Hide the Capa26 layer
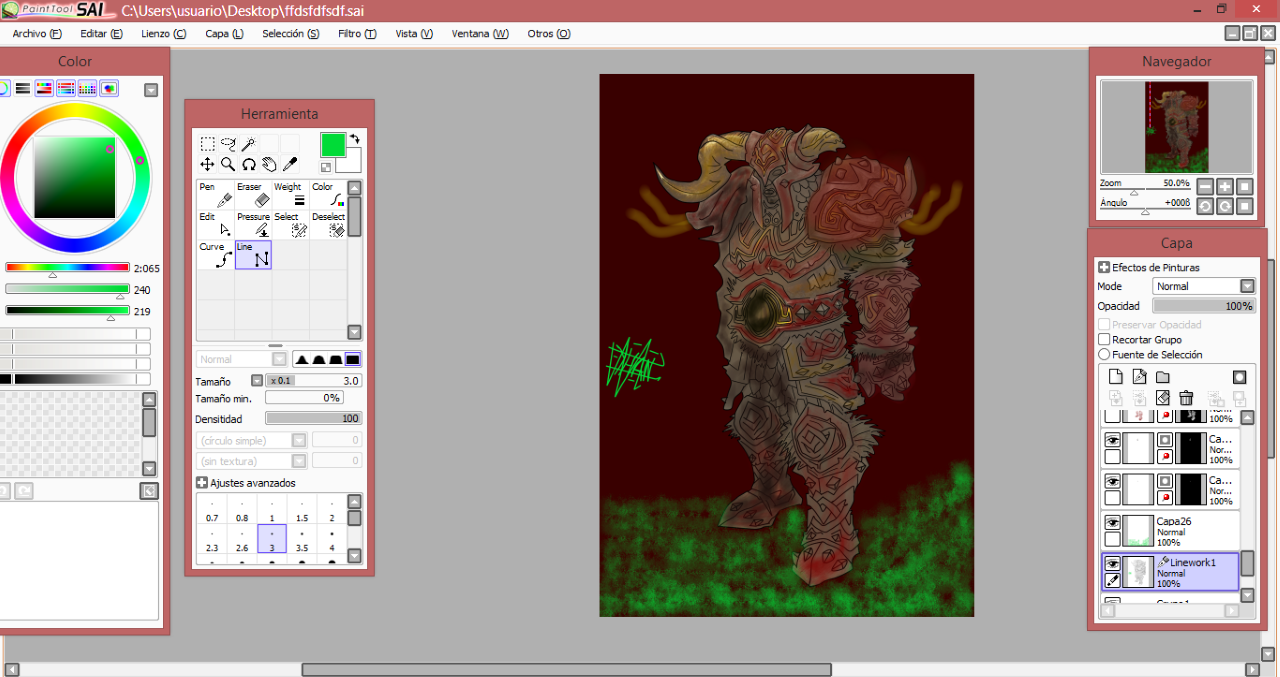This screenshot has height=677, width=1280. (1112, 523)
